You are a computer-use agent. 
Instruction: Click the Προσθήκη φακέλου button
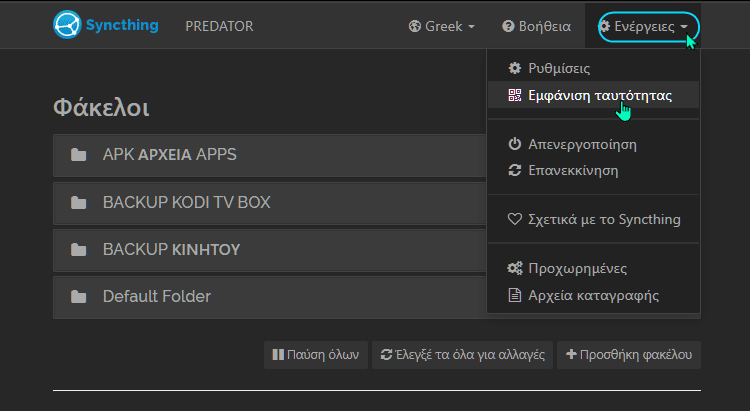pyautogui.click(x=629, y=355)
